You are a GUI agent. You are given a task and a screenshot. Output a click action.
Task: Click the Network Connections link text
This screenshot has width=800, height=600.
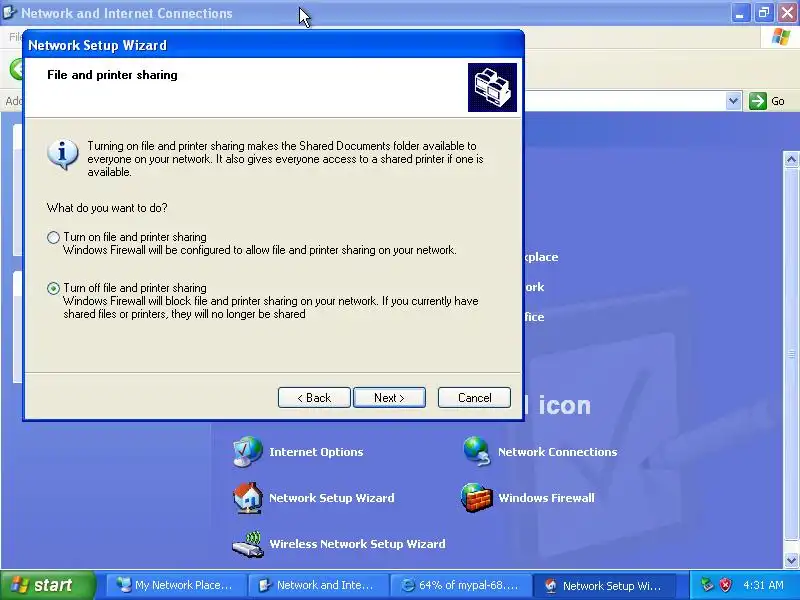[x=558, y=452]
